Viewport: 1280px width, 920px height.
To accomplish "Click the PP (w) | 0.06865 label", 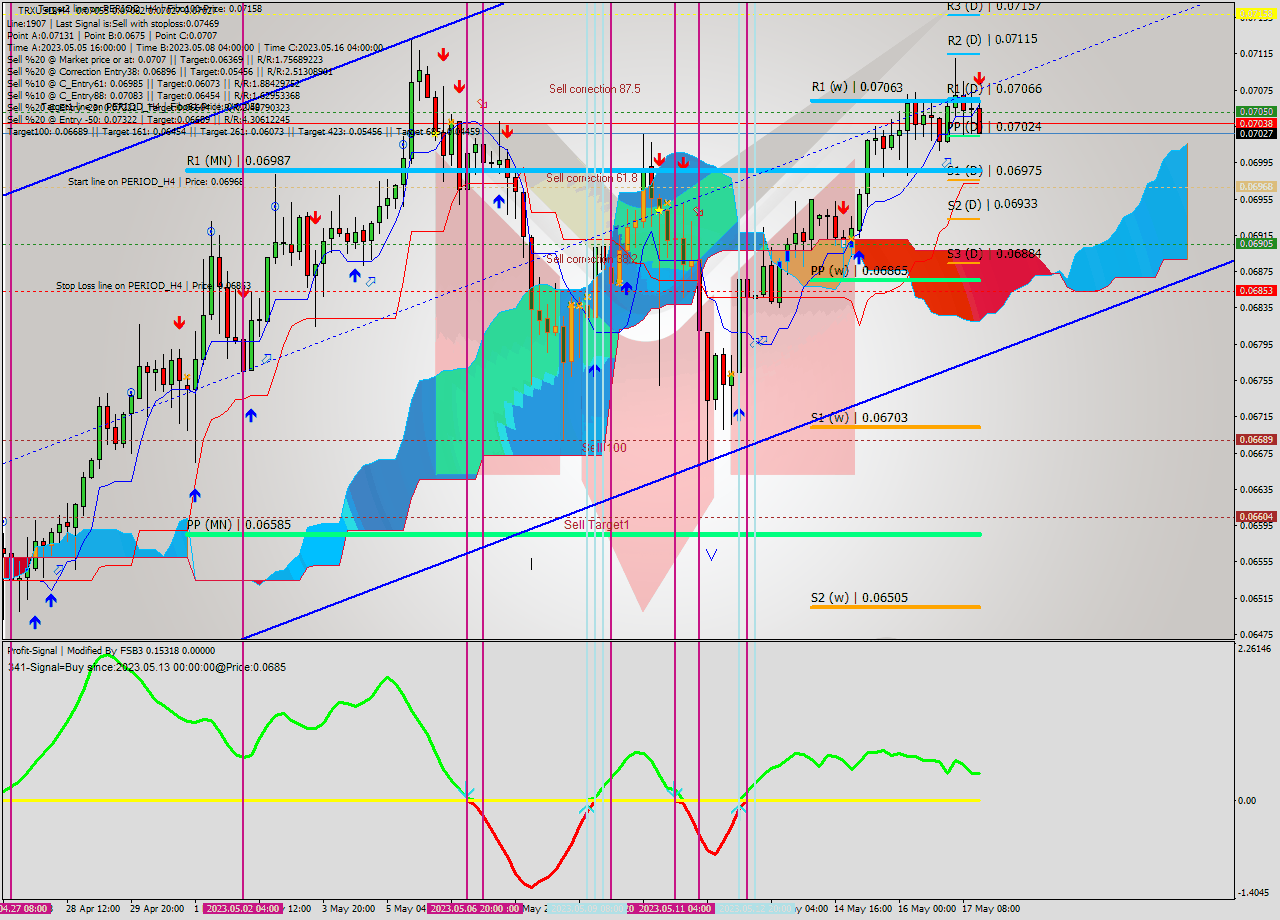I will (859, 271).
